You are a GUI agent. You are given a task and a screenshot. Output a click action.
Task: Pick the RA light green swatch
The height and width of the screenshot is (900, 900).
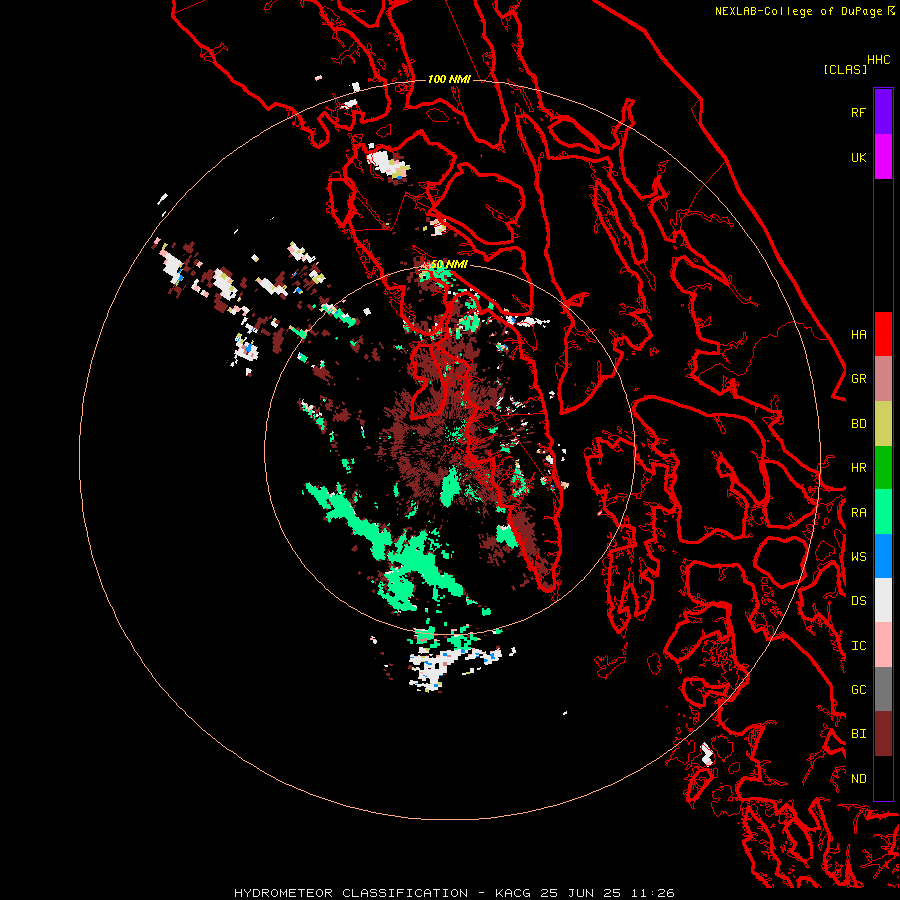point(883,512)
